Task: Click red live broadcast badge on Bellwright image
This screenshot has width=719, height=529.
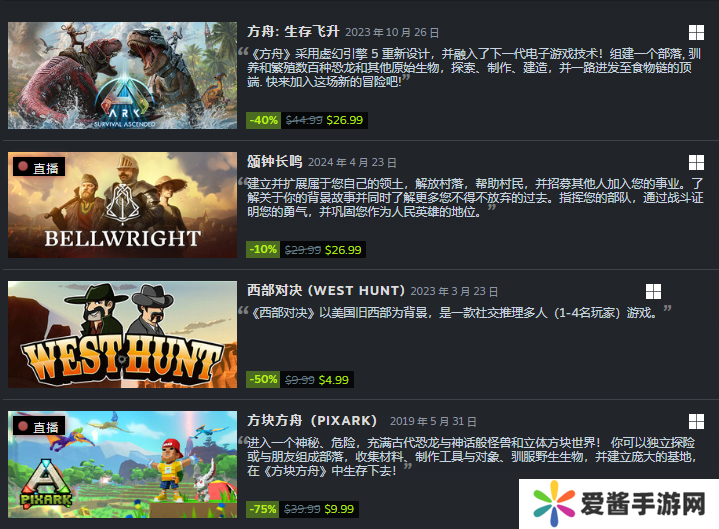Action: click(39, 167)
